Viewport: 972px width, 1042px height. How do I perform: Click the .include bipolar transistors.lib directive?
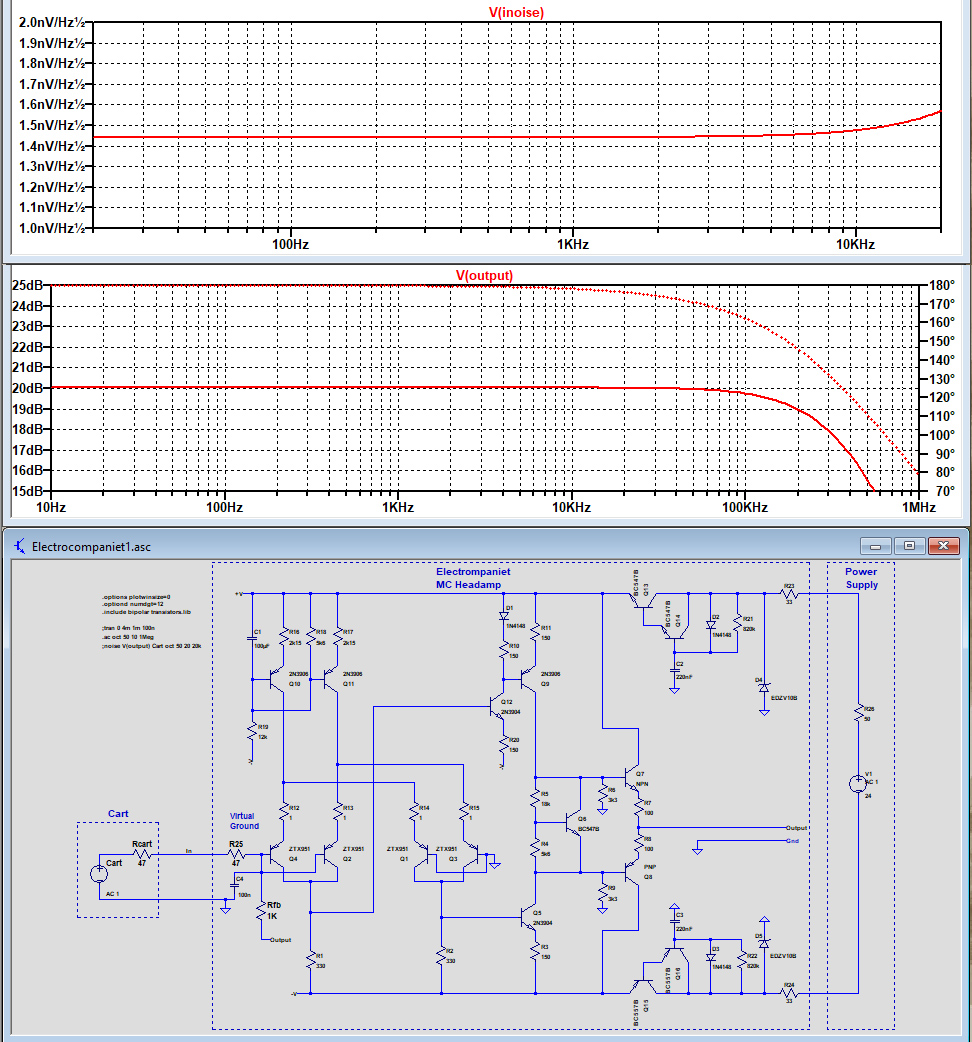click(146, 612)
